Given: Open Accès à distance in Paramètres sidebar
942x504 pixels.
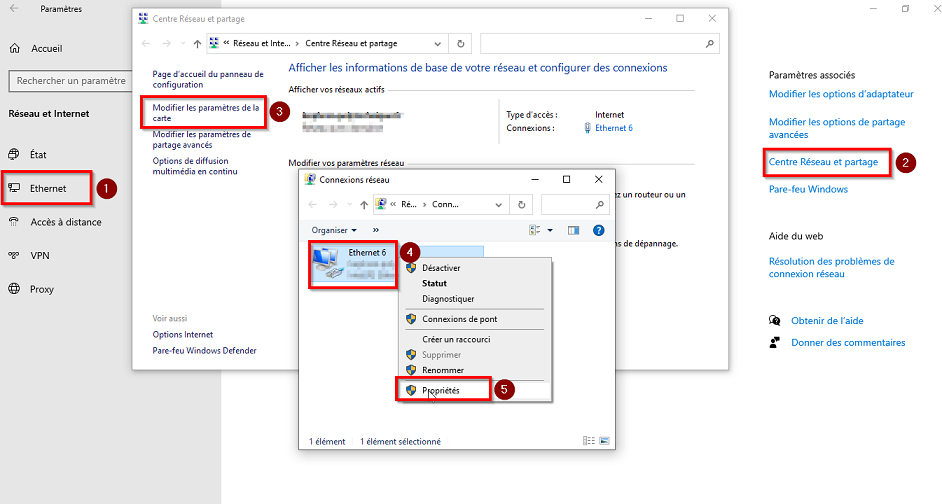Looking at the screenshot, I should (x=66, y=222).
